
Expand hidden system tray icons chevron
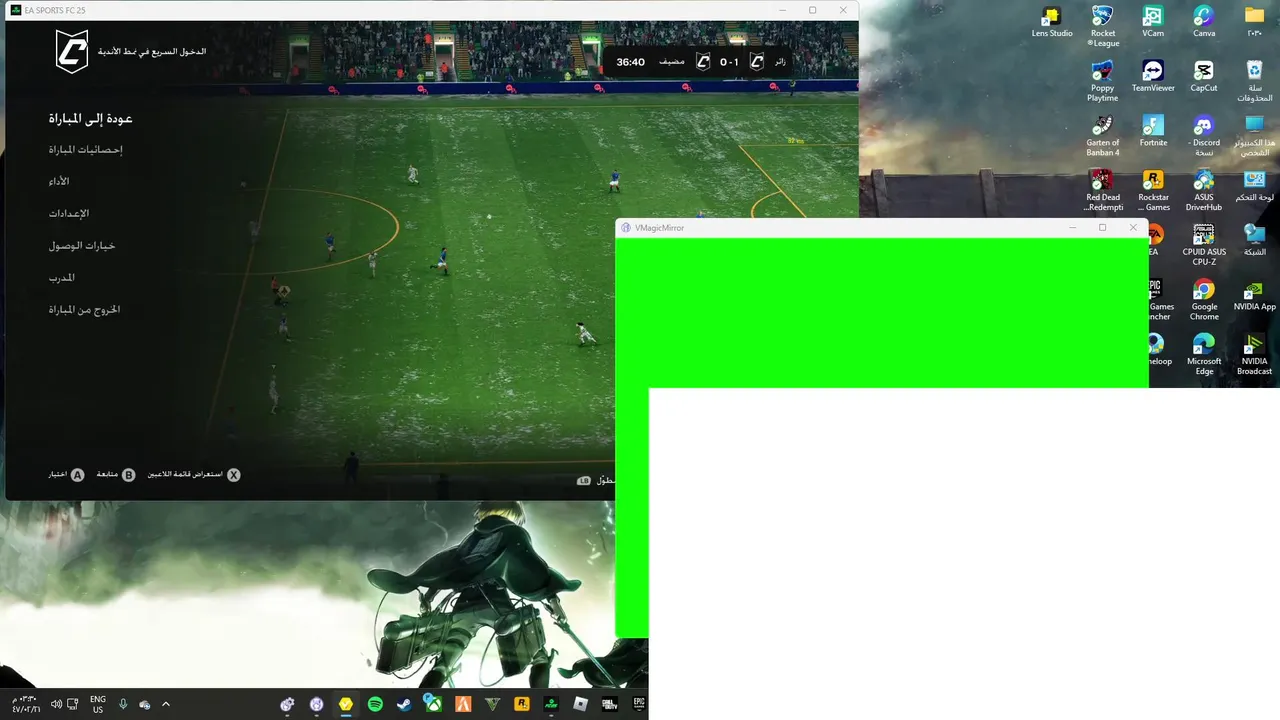[166, 704]
